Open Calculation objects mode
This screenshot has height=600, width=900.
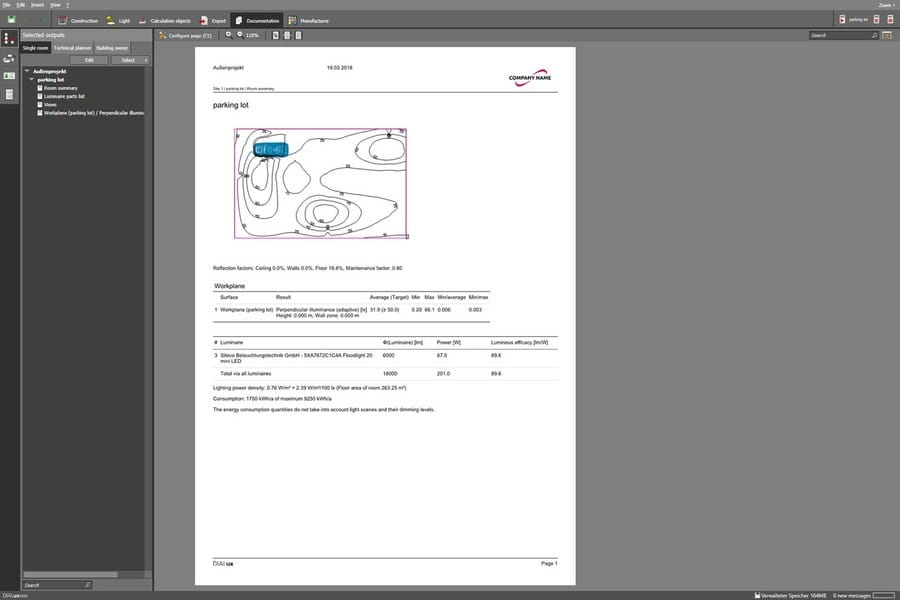(164, 21)
